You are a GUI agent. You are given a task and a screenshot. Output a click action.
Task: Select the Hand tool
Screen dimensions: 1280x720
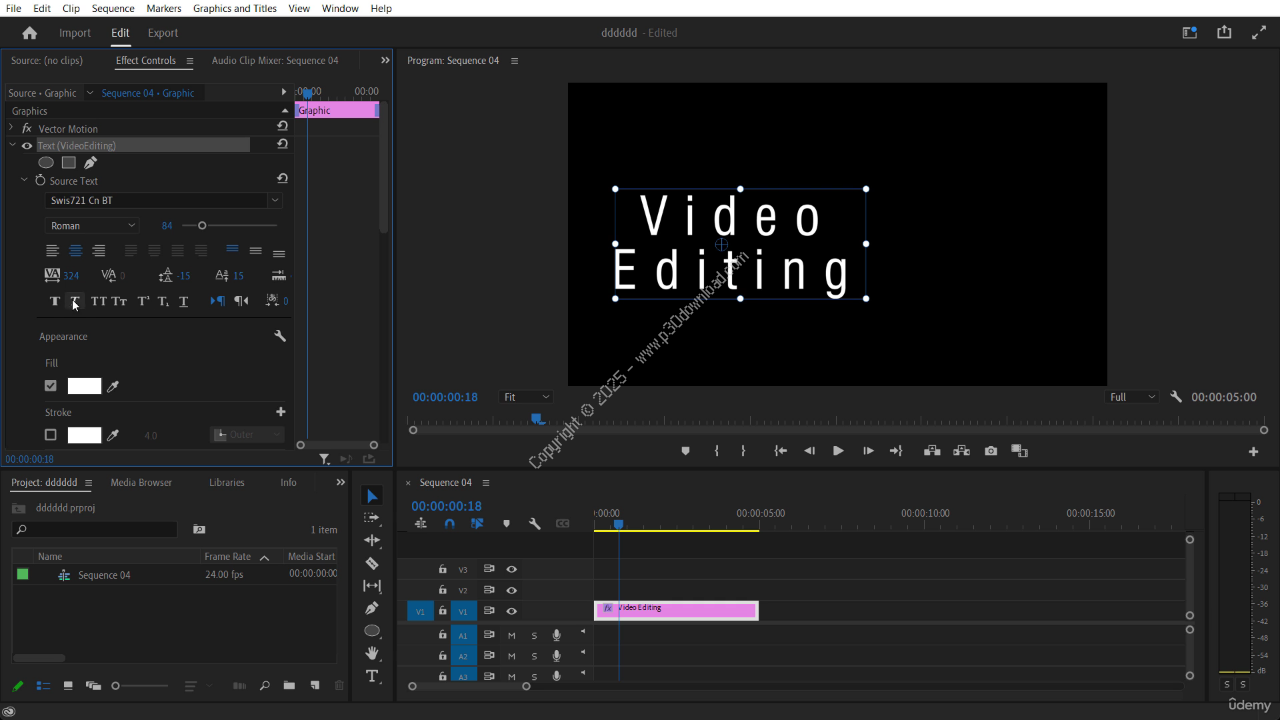pyautogui.click(x=372, y=653)
